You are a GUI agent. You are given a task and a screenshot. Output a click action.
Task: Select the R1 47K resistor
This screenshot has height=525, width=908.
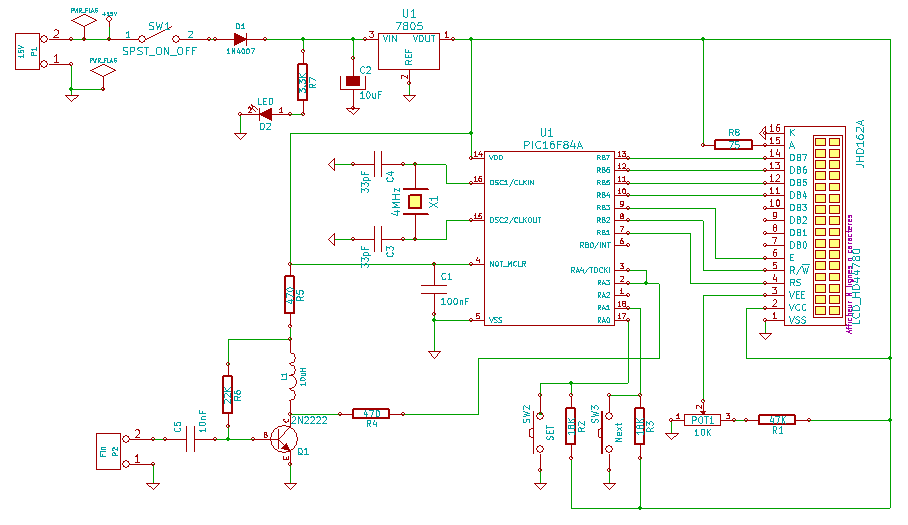776,419
